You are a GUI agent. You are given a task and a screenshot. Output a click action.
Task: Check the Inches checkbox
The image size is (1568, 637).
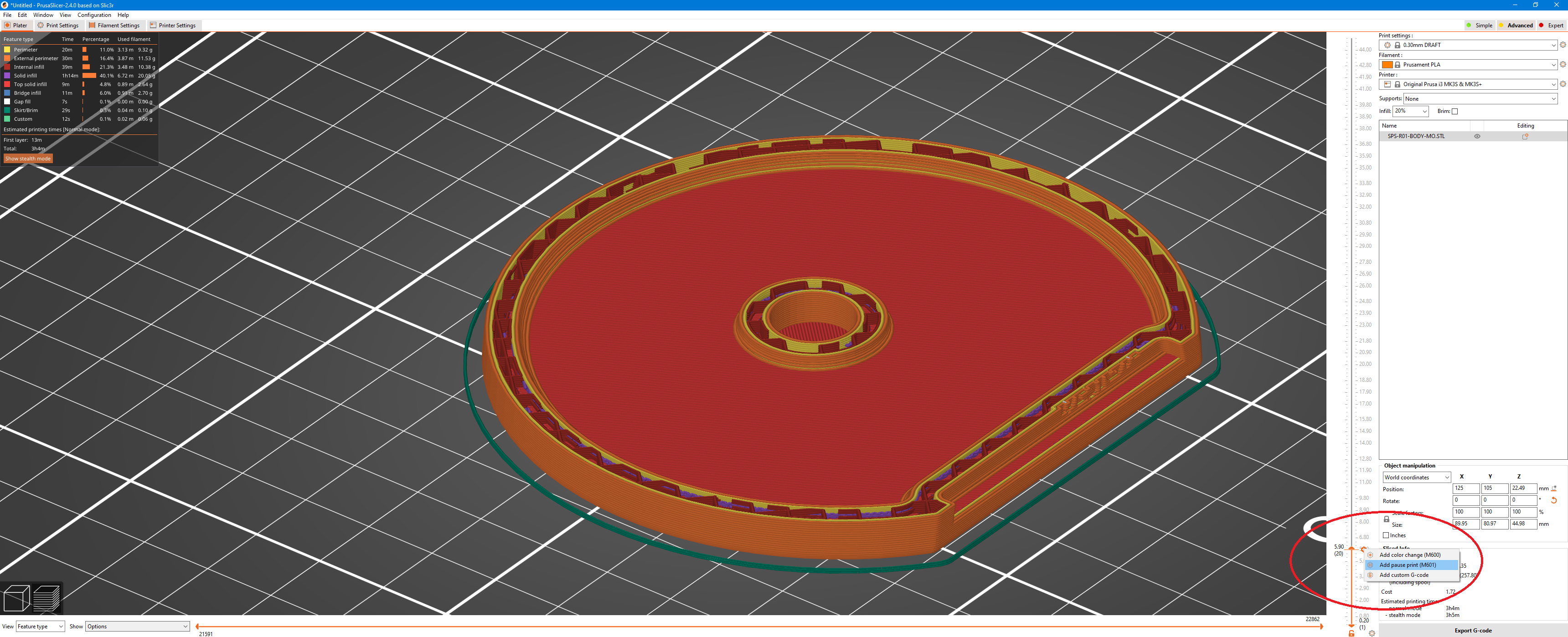1386,535
